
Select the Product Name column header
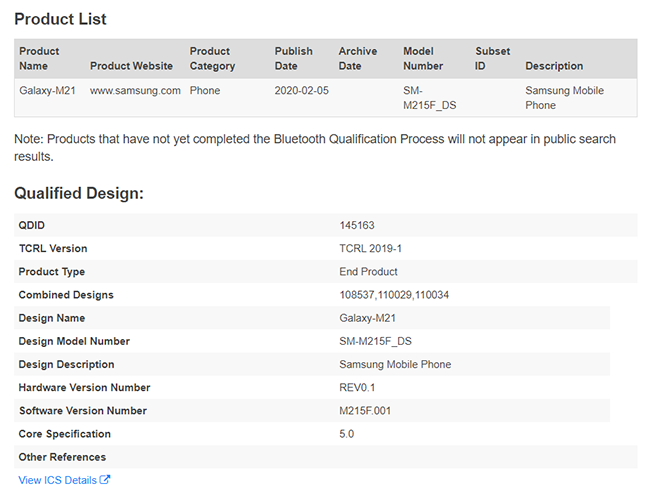pyautogui.click(x=39, y=58)
